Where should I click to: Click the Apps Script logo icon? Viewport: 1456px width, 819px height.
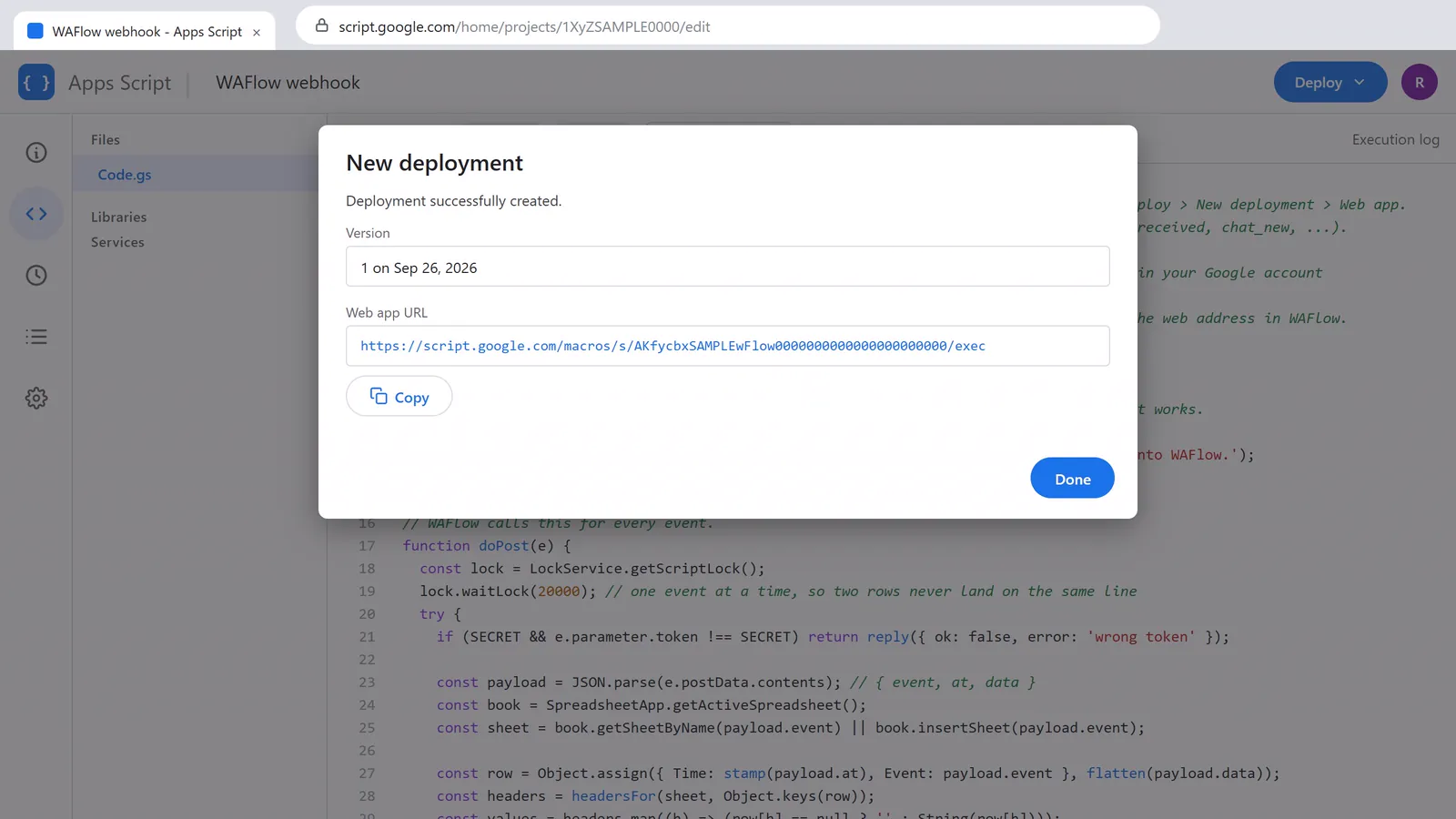pyautogui.click(x=36, y=82)
